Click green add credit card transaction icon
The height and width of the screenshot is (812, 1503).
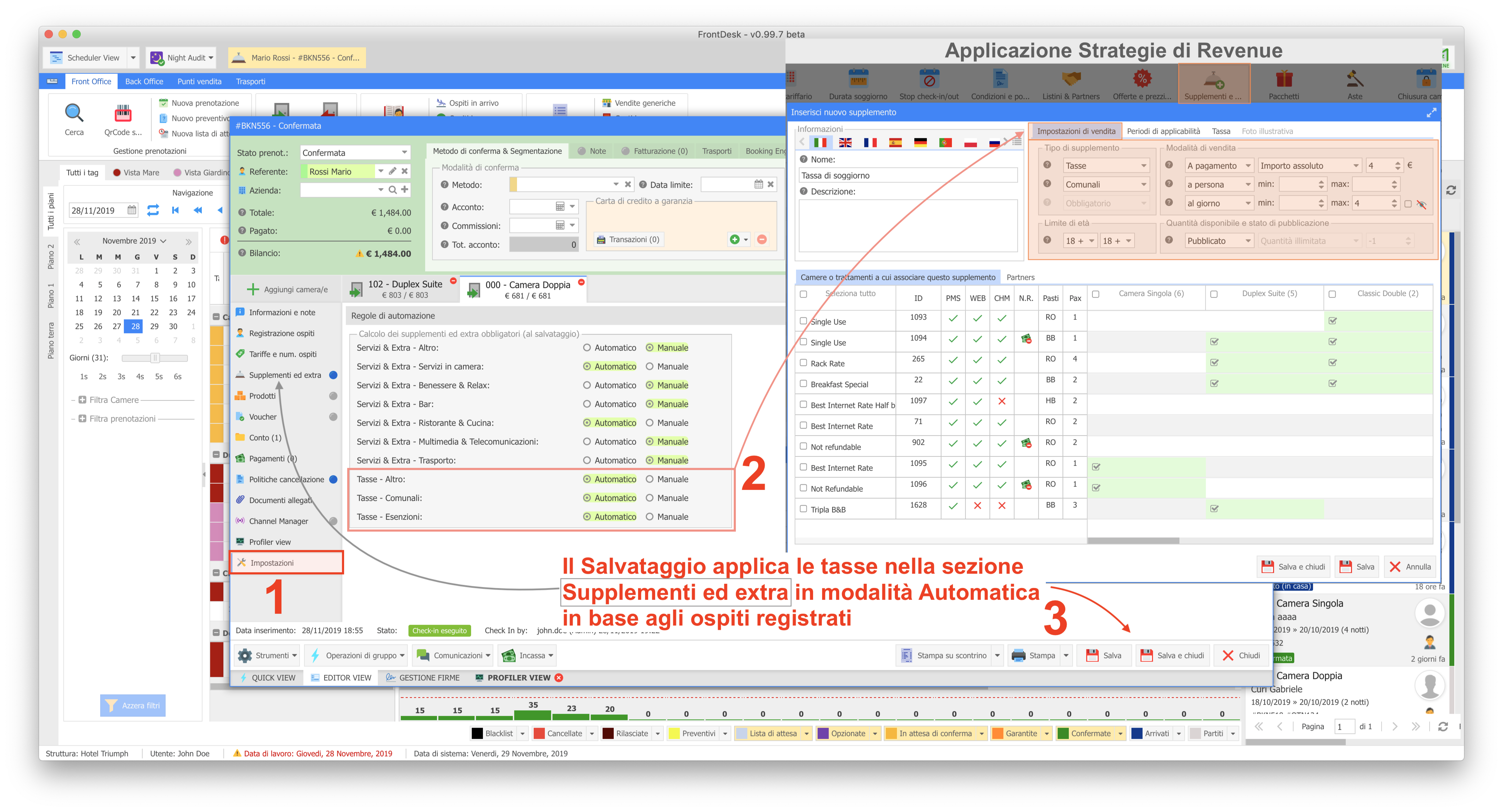pyautogui.click(x=734, y=239)
